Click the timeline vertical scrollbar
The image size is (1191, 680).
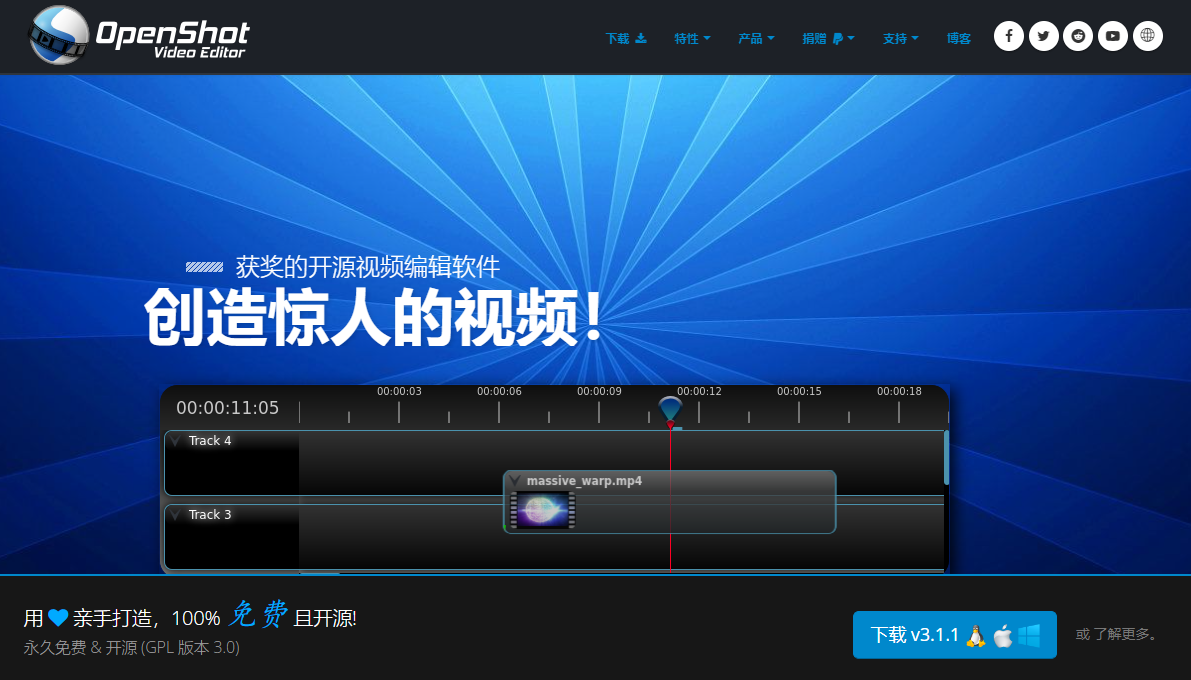point(946,457)
